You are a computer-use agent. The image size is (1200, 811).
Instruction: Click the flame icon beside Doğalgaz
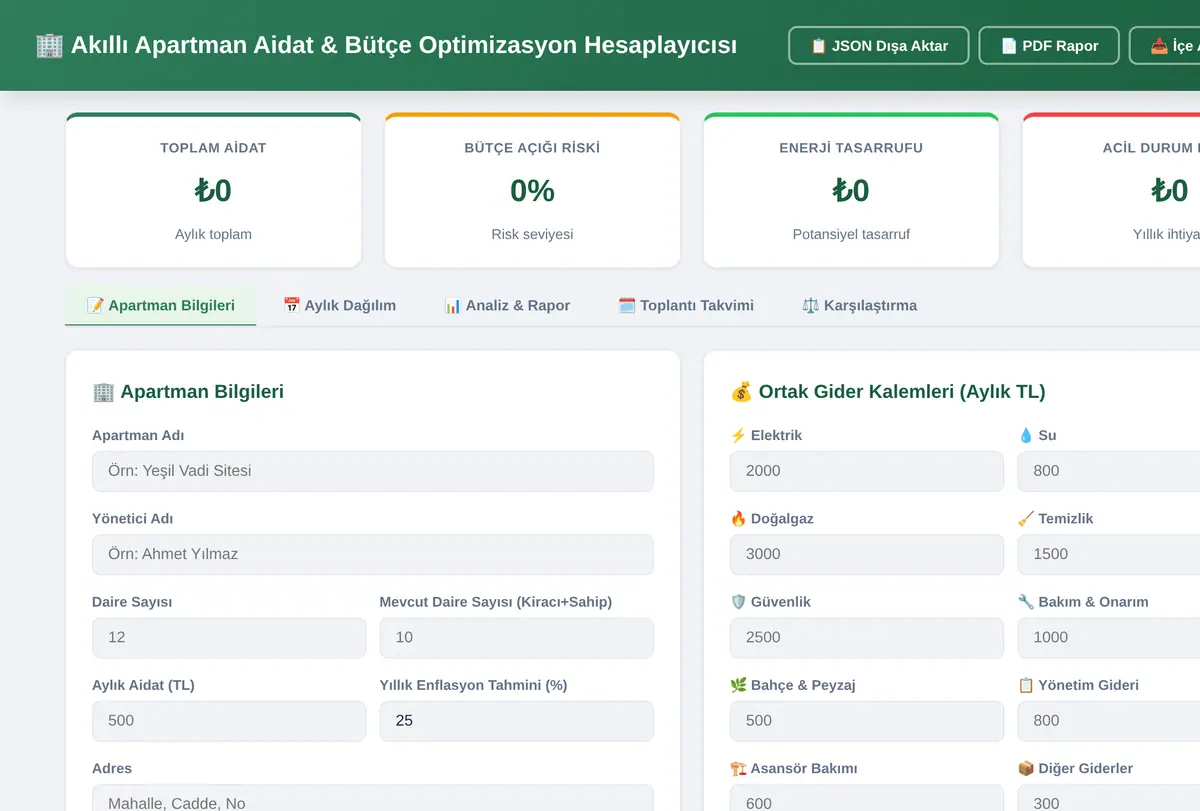pos(738,518)
